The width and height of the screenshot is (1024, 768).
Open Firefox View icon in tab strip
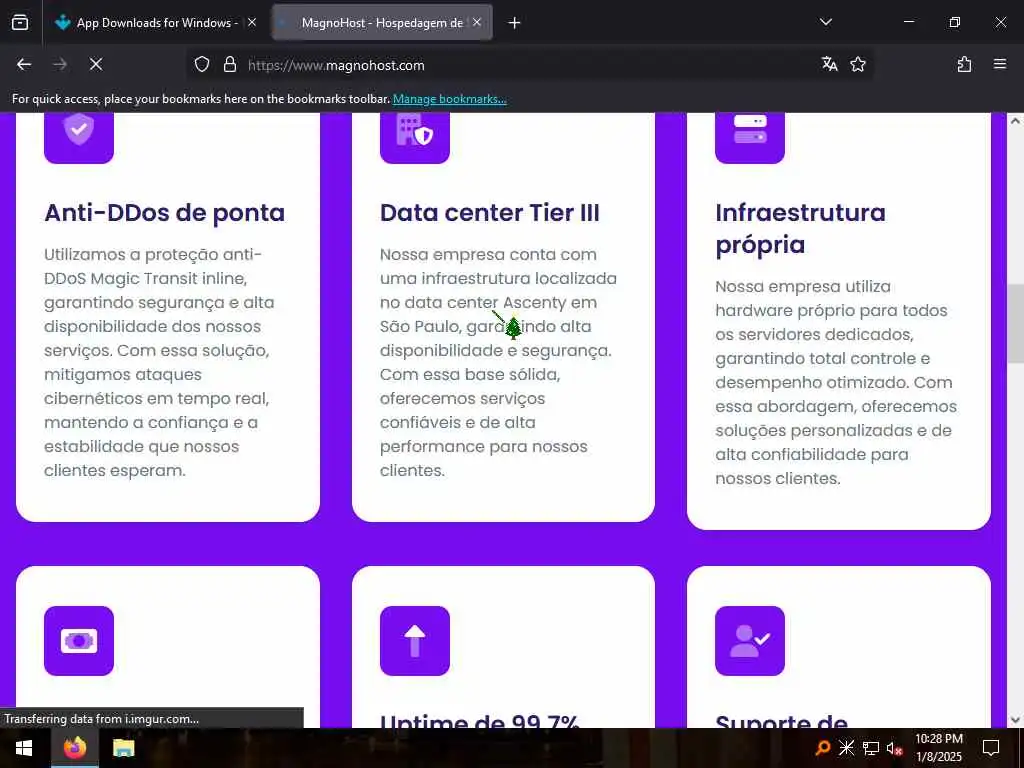pyautogui.click(x=20, y=22)
